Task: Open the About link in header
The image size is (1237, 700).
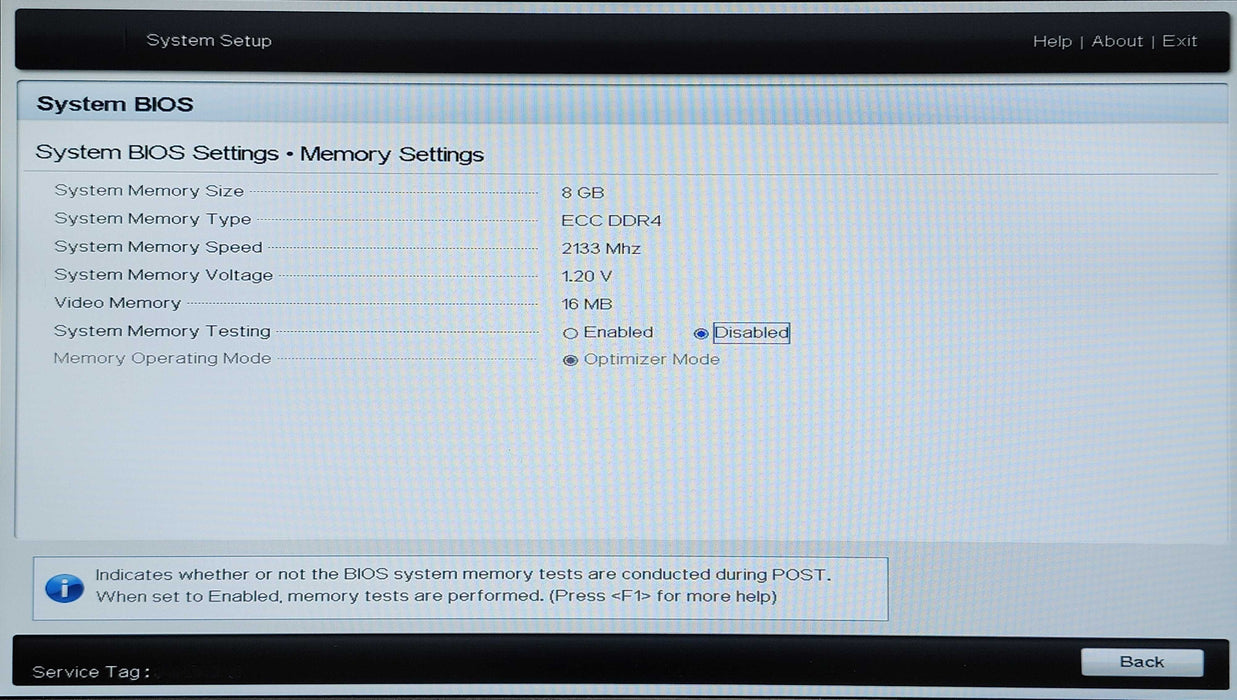Action: pos(1117,41)
